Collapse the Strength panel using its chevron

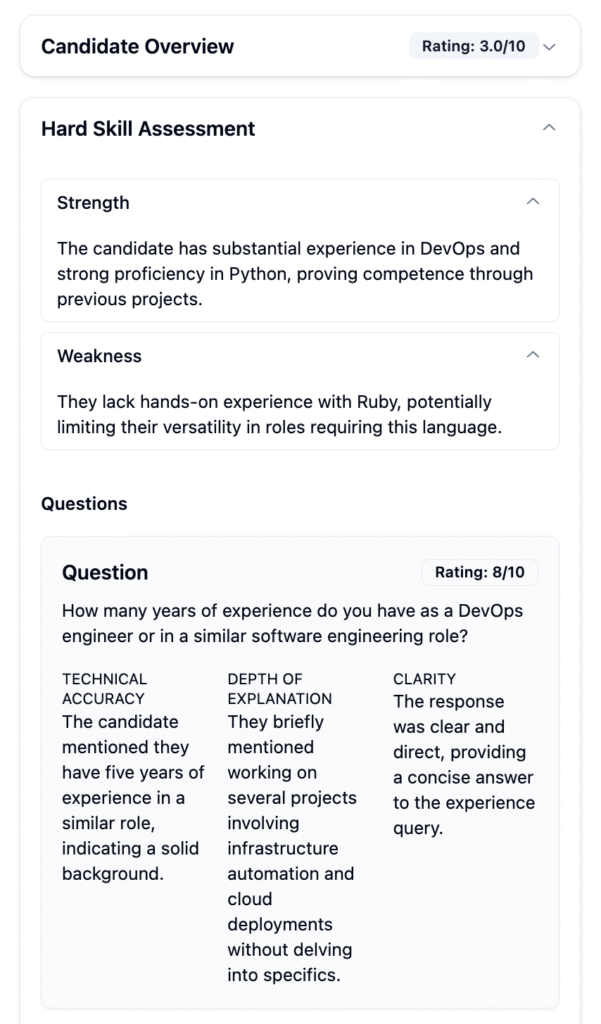[x=533, y=202]
